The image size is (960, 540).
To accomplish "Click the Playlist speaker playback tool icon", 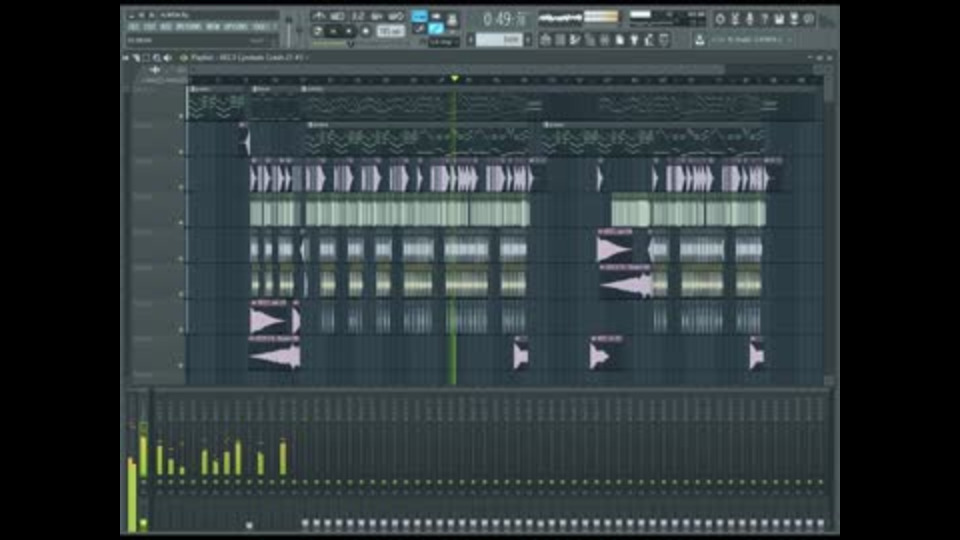I will pos(168,58).
